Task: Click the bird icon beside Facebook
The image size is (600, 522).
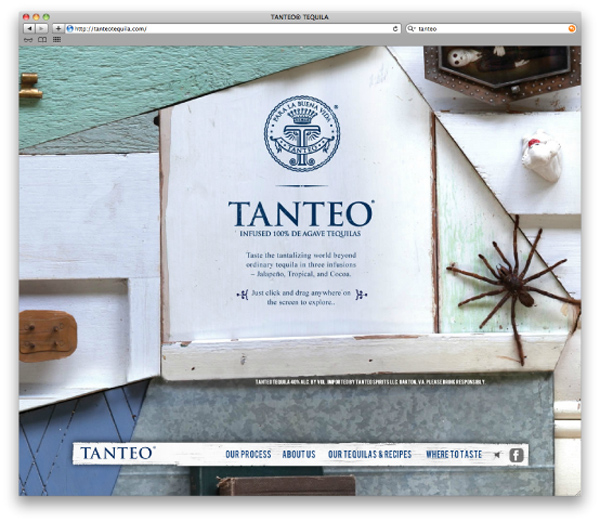Action: tap(497, 455)
